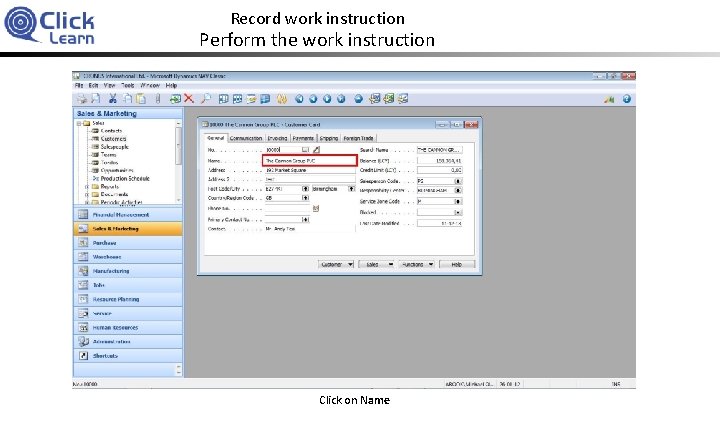Click the Human Resources menu icon
Screen dimensions: 720x437
83,327
